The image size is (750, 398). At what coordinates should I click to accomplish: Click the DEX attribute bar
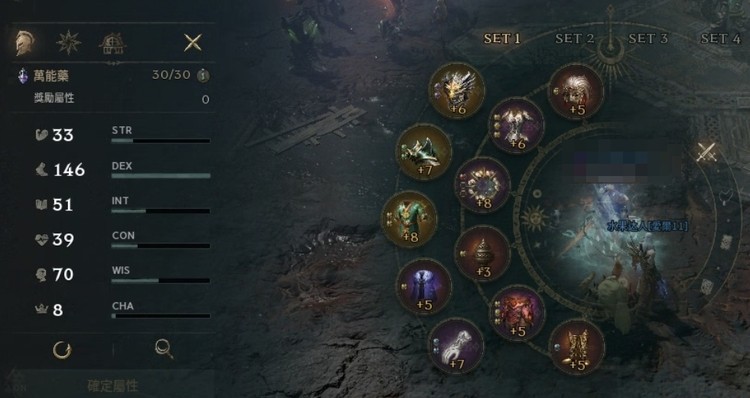pyautogui.click(x=161, y=176)
